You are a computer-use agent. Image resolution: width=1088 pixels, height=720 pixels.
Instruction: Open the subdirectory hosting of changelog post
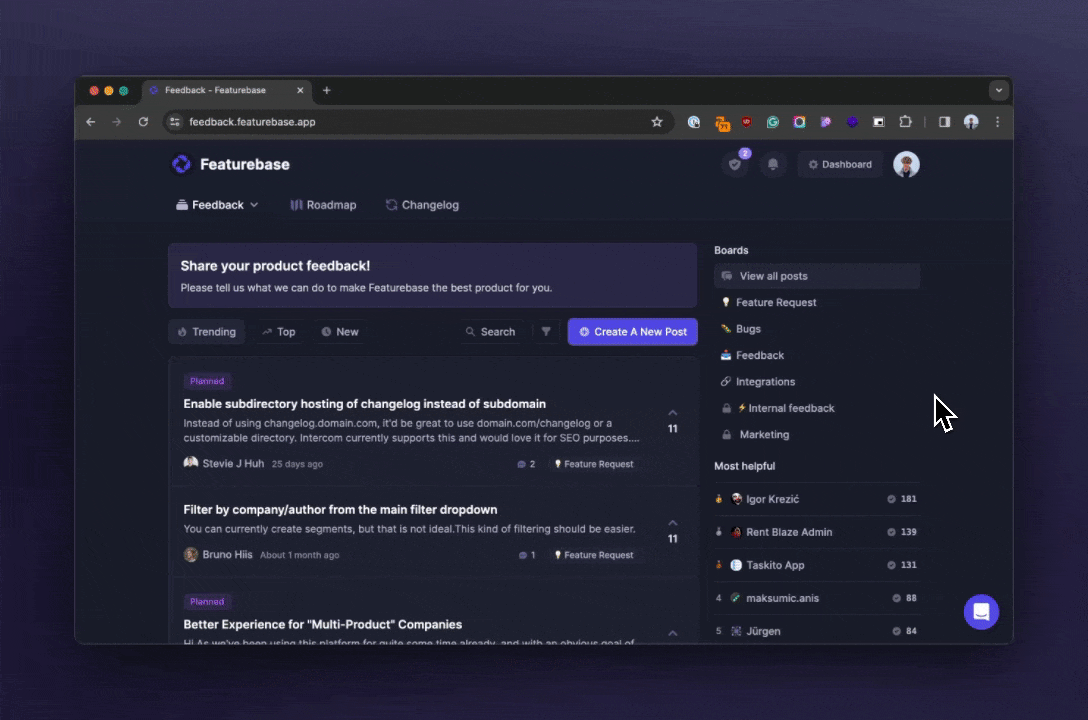(364, 404)
